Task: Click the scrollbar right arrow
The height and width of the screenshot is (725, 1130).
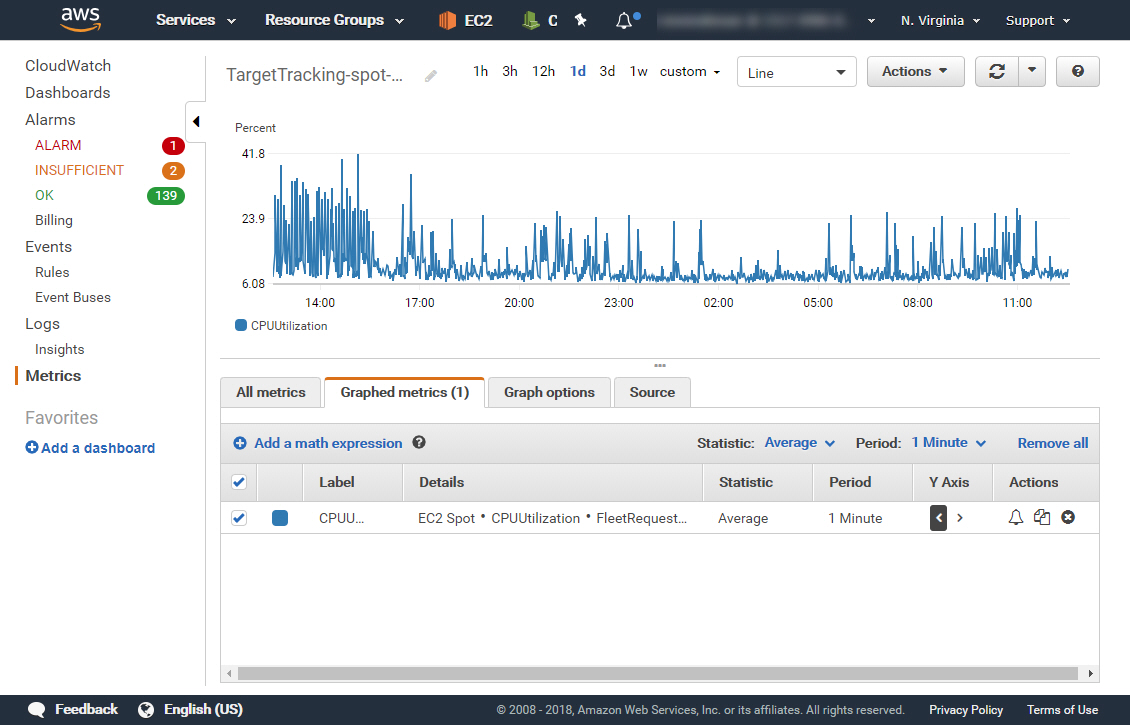Action: 1090,673
